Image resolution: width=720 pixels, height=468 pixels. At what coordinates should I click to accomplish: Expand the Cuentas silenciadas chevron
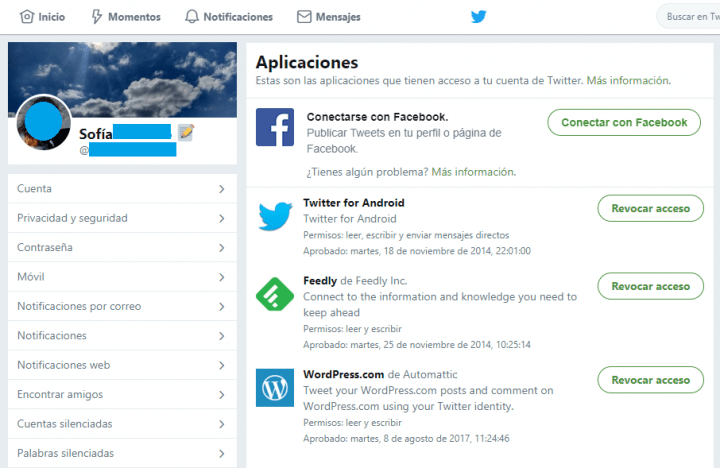point(222,424)
